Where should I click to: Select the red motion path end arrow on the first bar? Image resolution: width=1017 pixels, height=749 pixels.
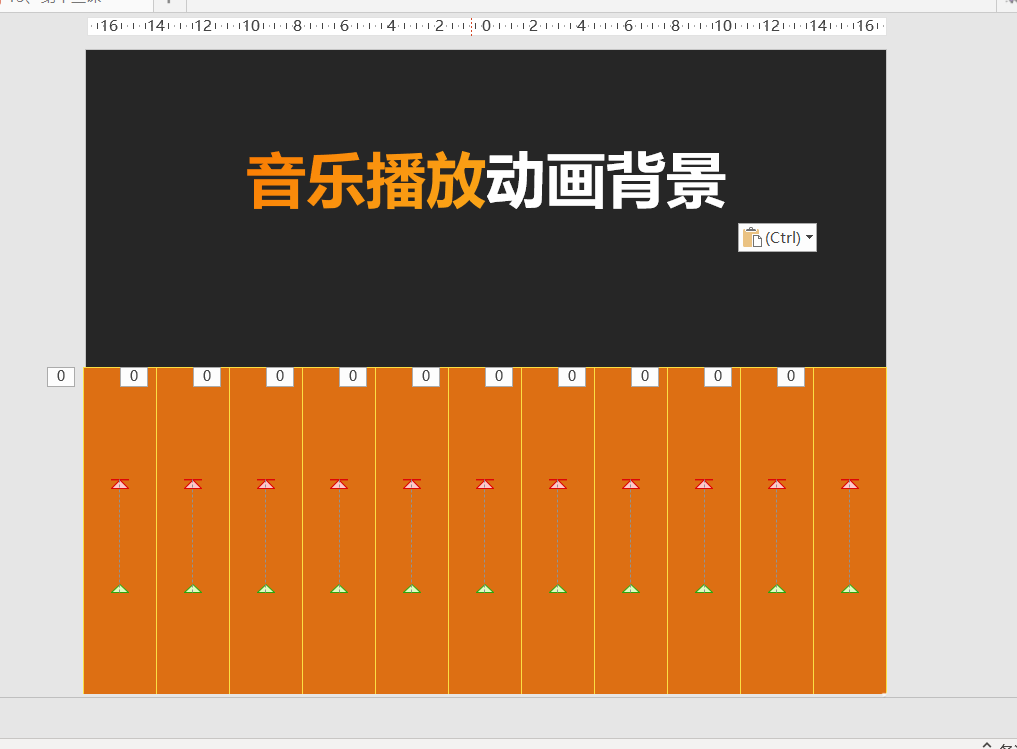click(119, 484)
